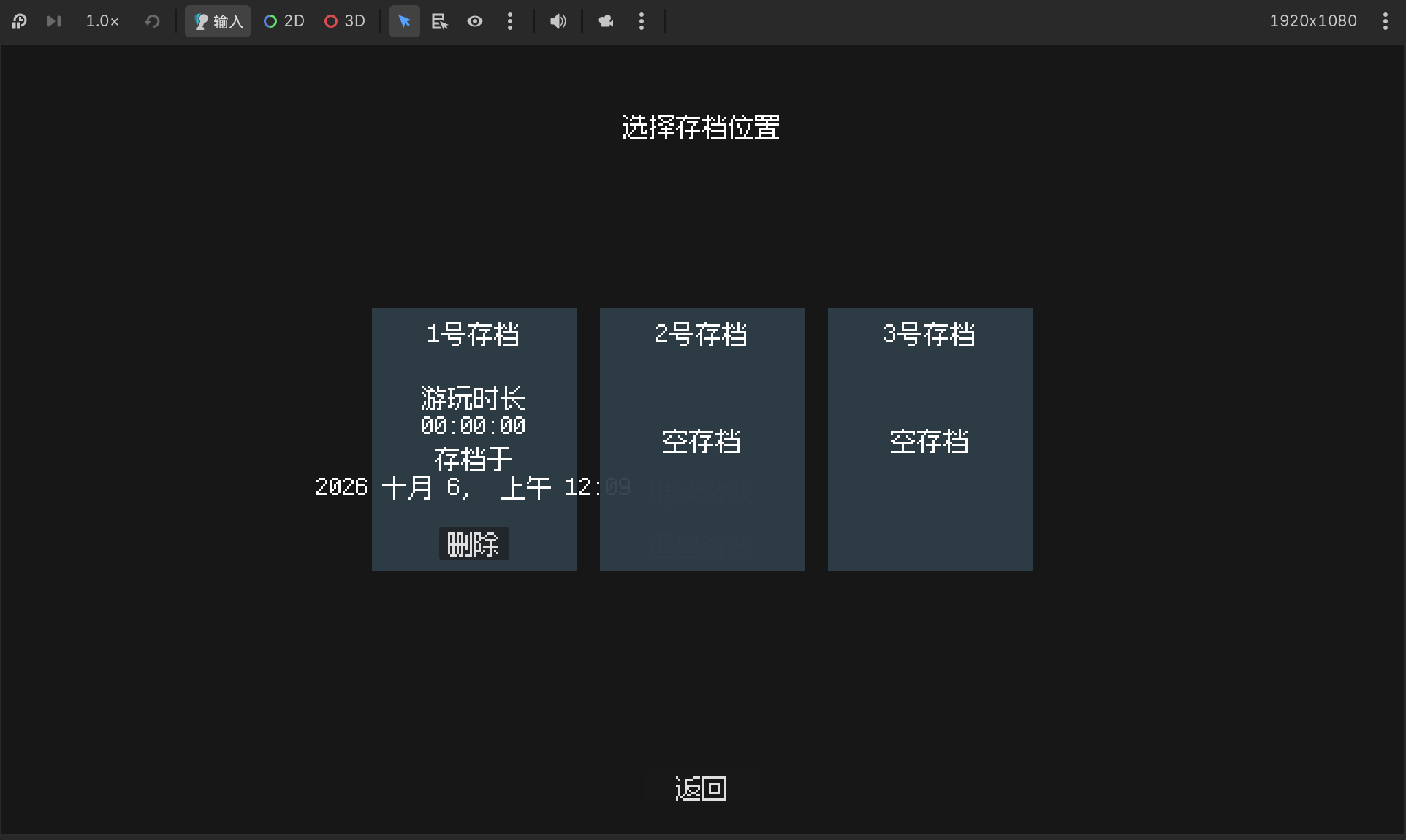Click the 存档于 label

point(474,459)
